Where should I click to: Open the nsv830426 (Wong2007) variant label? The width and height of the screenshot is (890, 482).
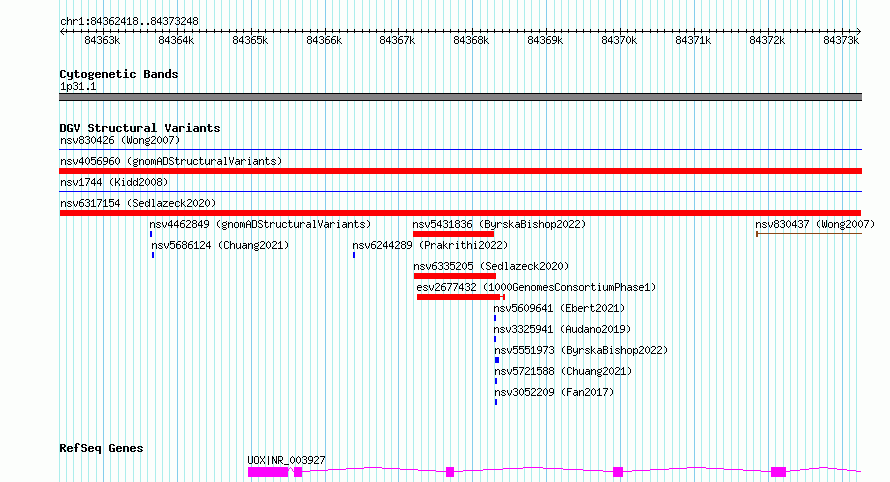point(120,140)
